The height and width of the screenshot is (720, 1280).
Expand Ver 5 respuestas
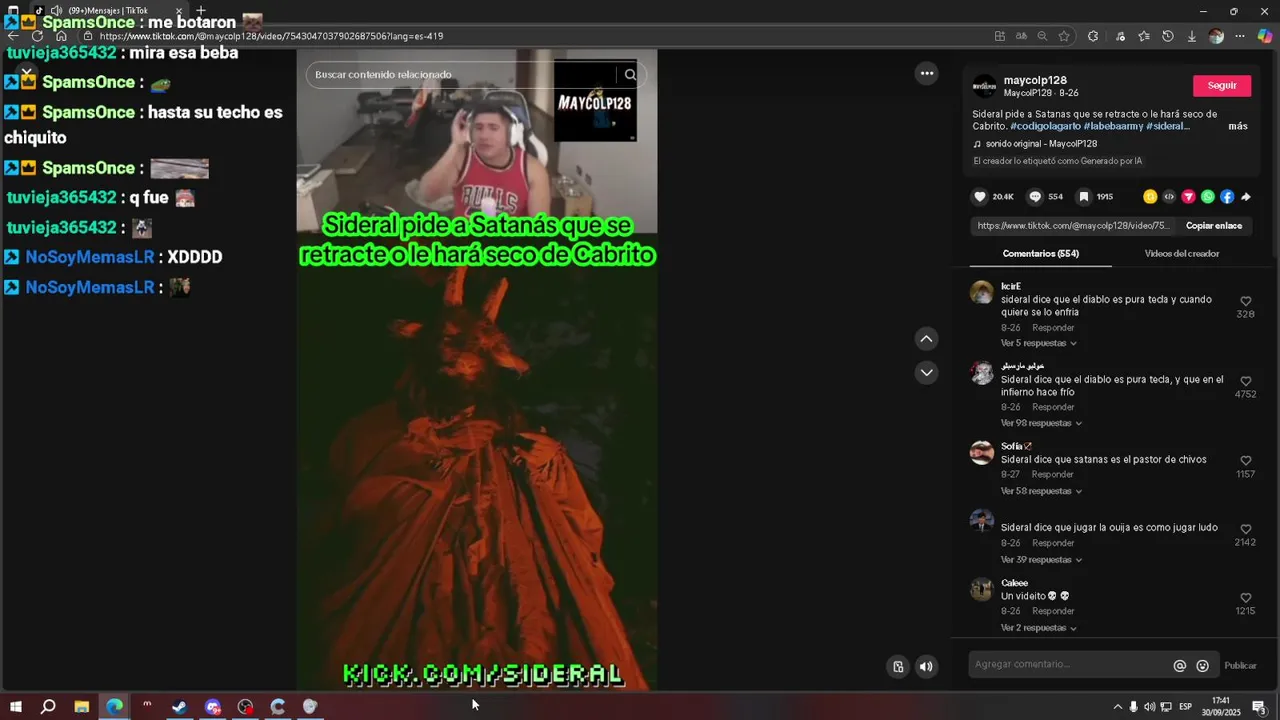(x=1039, y=343)
